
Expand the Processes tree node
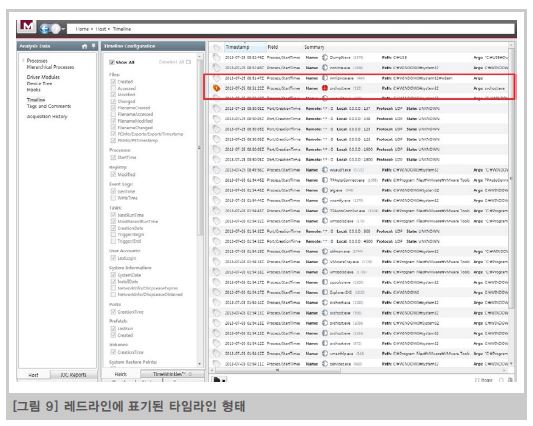pyautogui.click(x=23, y=61)
